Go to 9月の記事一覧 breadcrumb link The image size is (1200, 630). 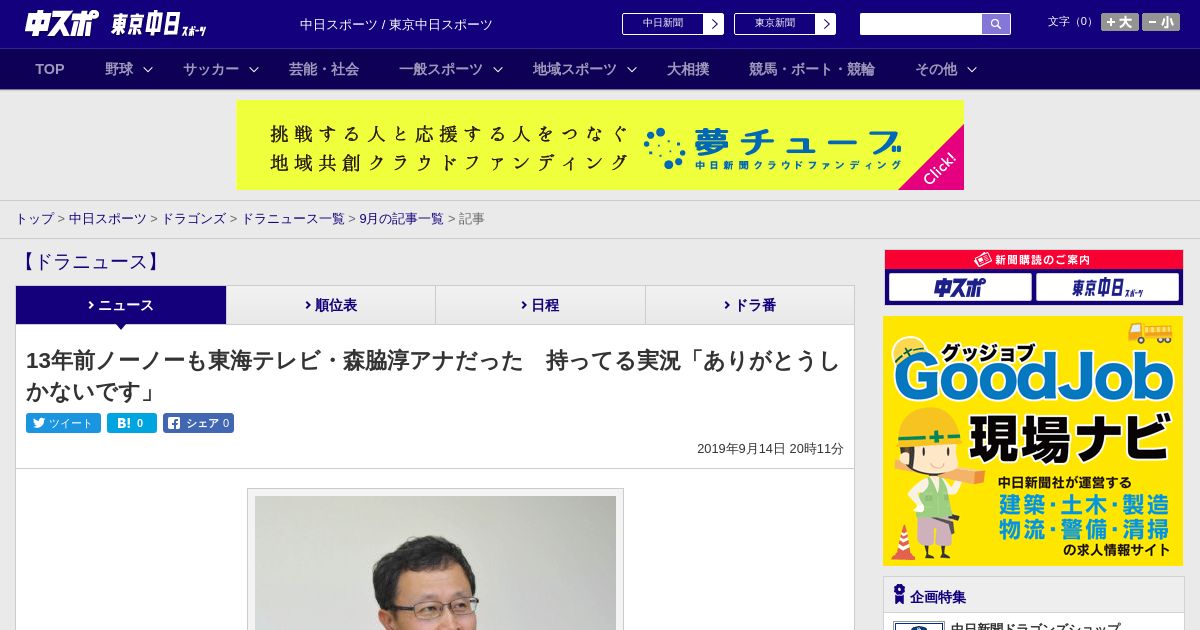[x=401, y=219]
